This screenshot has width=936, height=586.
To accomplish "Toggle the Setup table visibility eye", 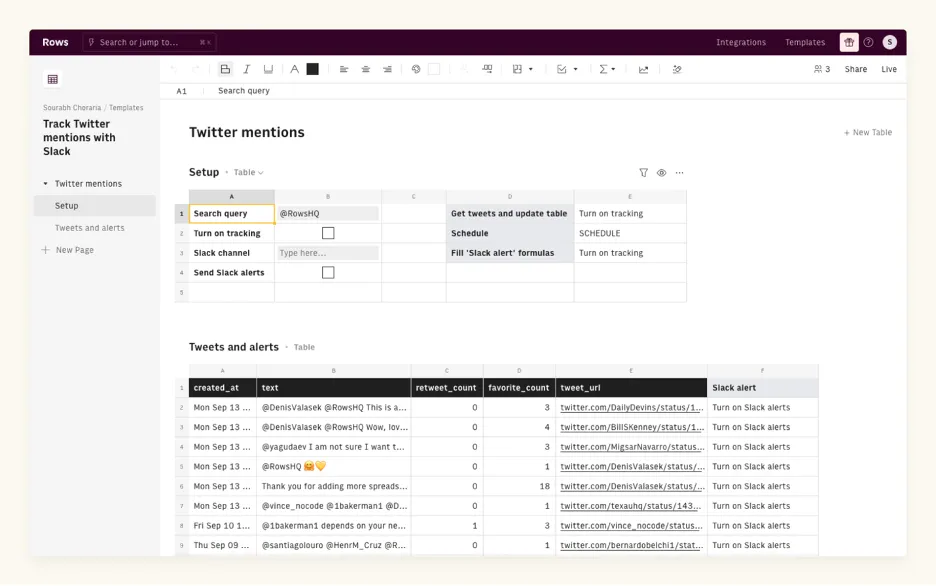I will coord(661,172).
